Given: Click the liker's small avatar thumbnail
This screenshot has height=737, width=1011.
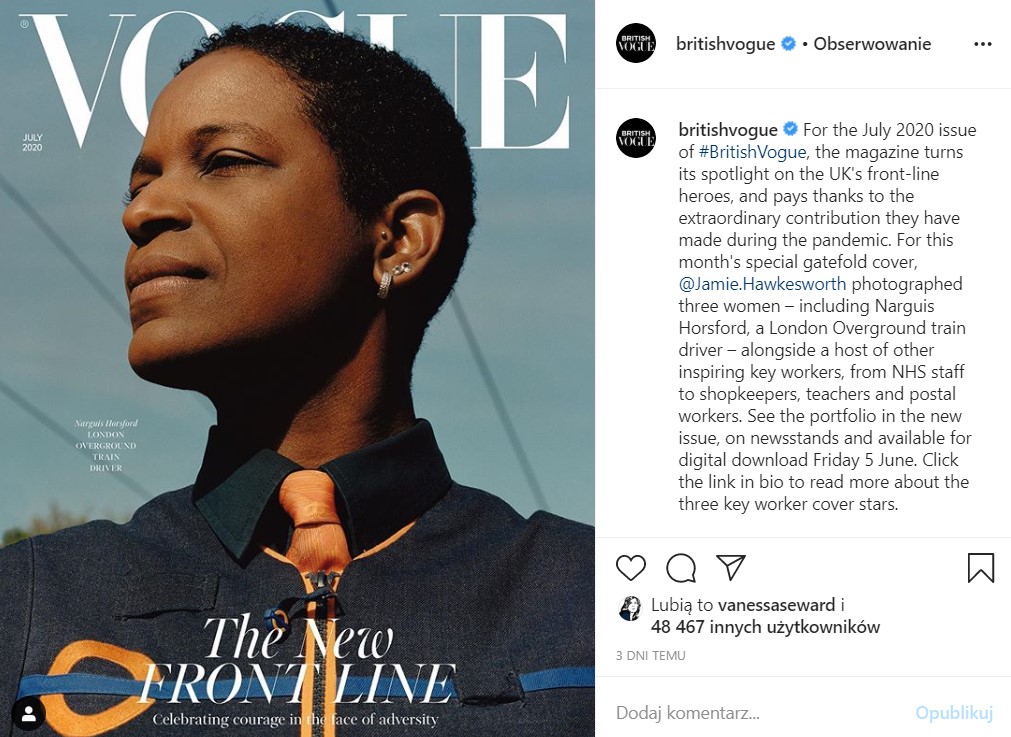Looking at the screenshot, I should [629, 608].
